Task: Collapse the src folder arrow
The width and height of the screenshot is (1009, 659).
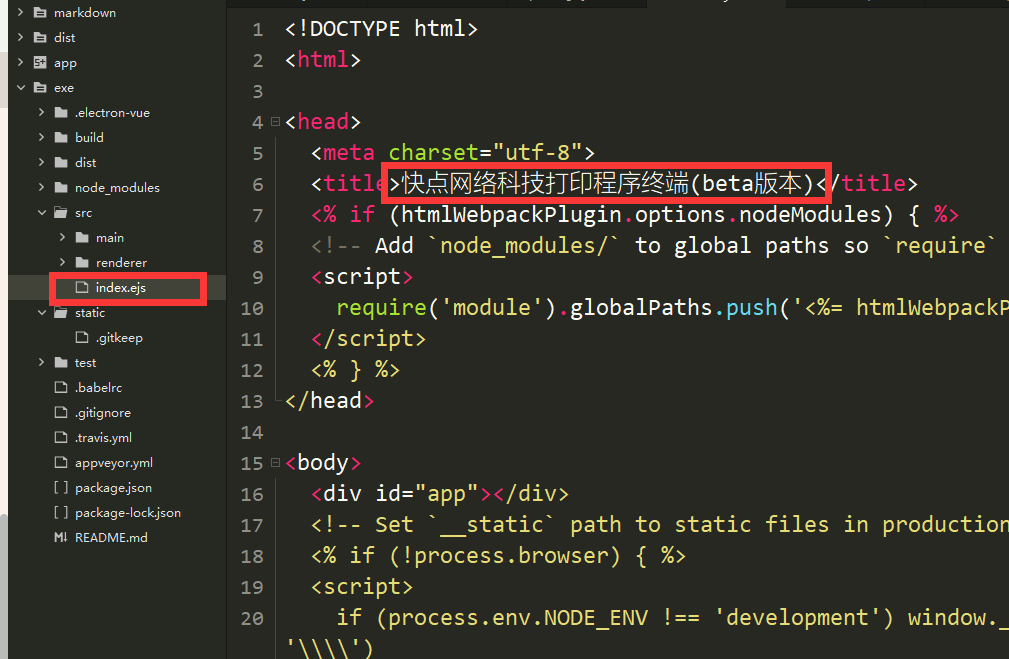Action: pos(42,212)
